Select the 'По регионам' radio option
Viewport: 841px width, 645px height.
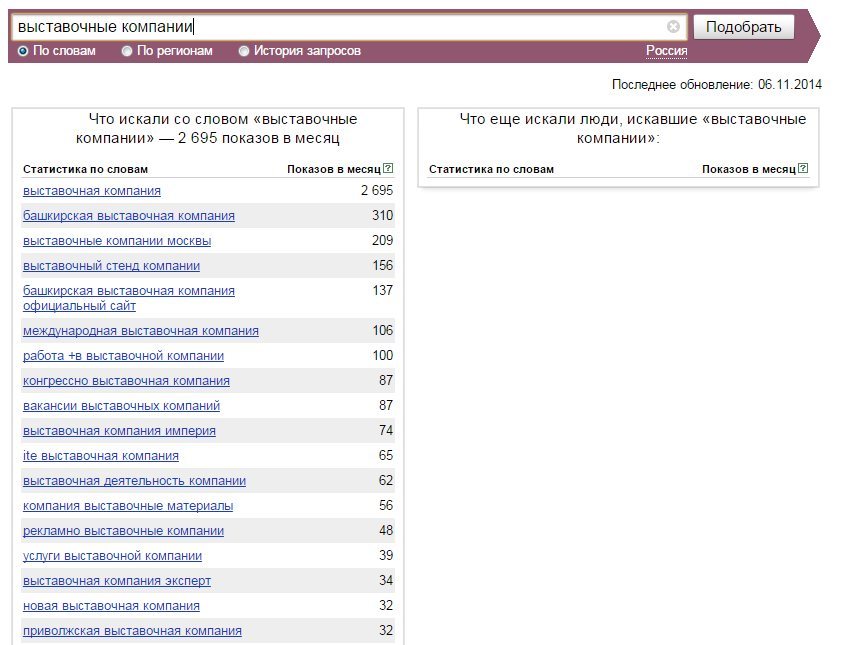(127, 51)
